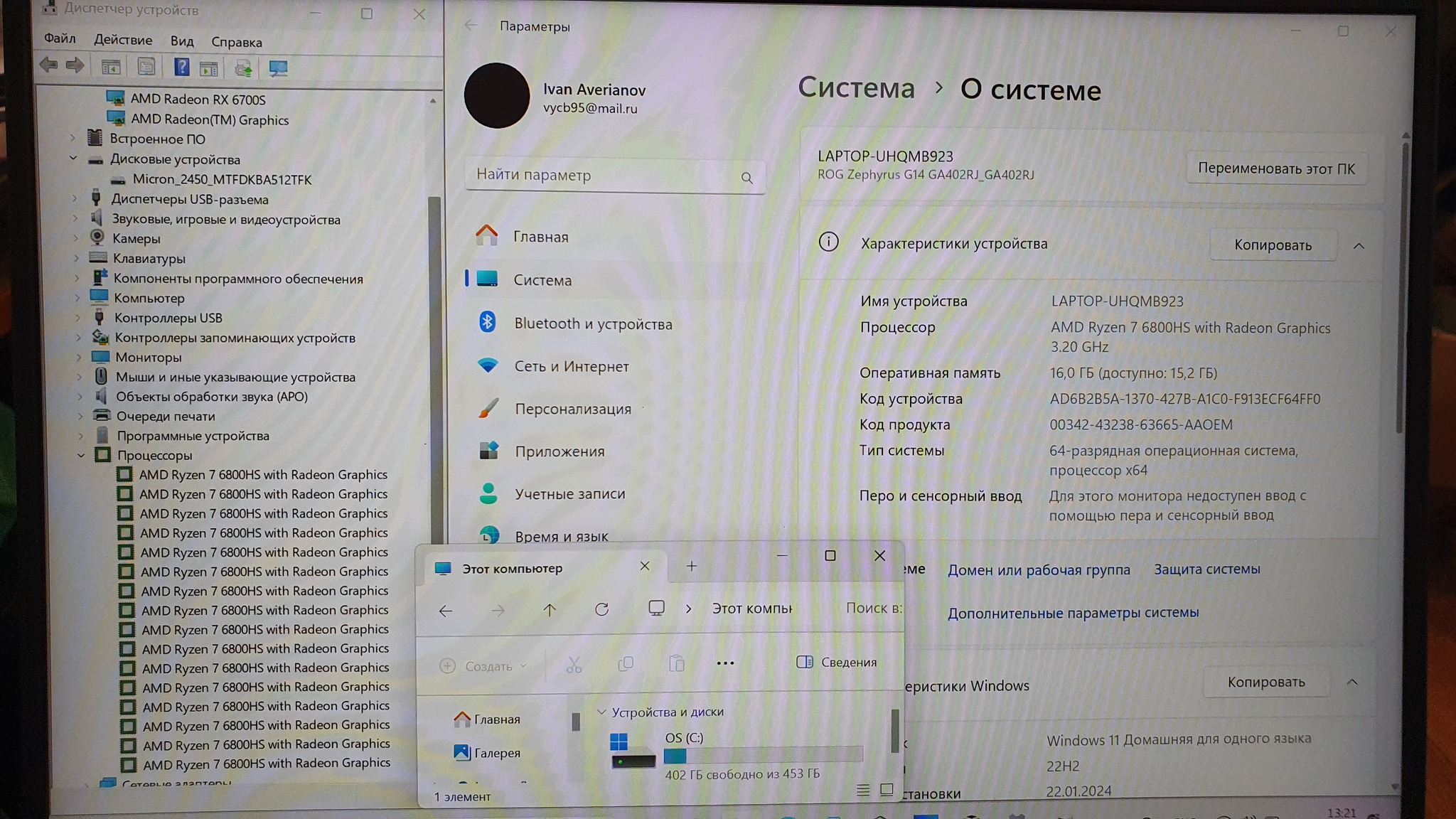The image size is (1456, 819).
Task: Collapse the Процессоры tree node
Action: tap(80, 456)
